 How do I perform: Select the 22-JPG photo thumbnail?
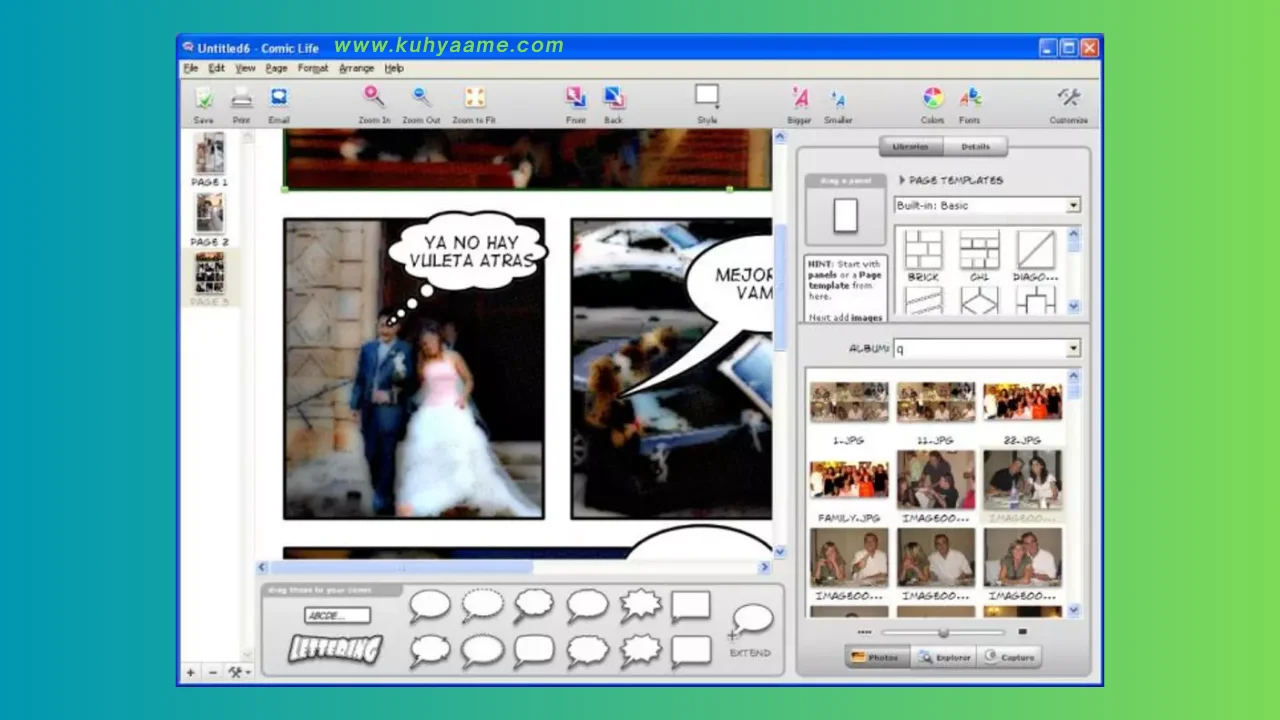pyautogui.click(x=1022, y=402)
